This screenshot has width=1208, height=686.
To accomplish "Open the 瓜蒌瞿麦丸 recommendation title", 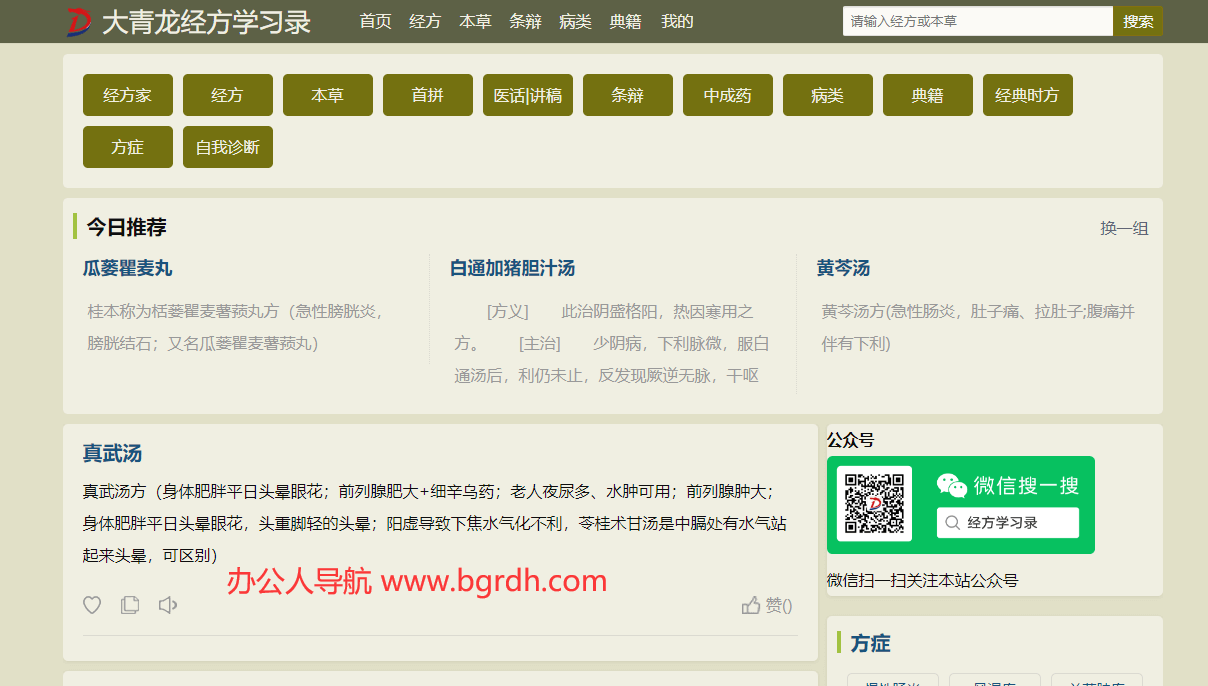I will (x=128, y=268).
